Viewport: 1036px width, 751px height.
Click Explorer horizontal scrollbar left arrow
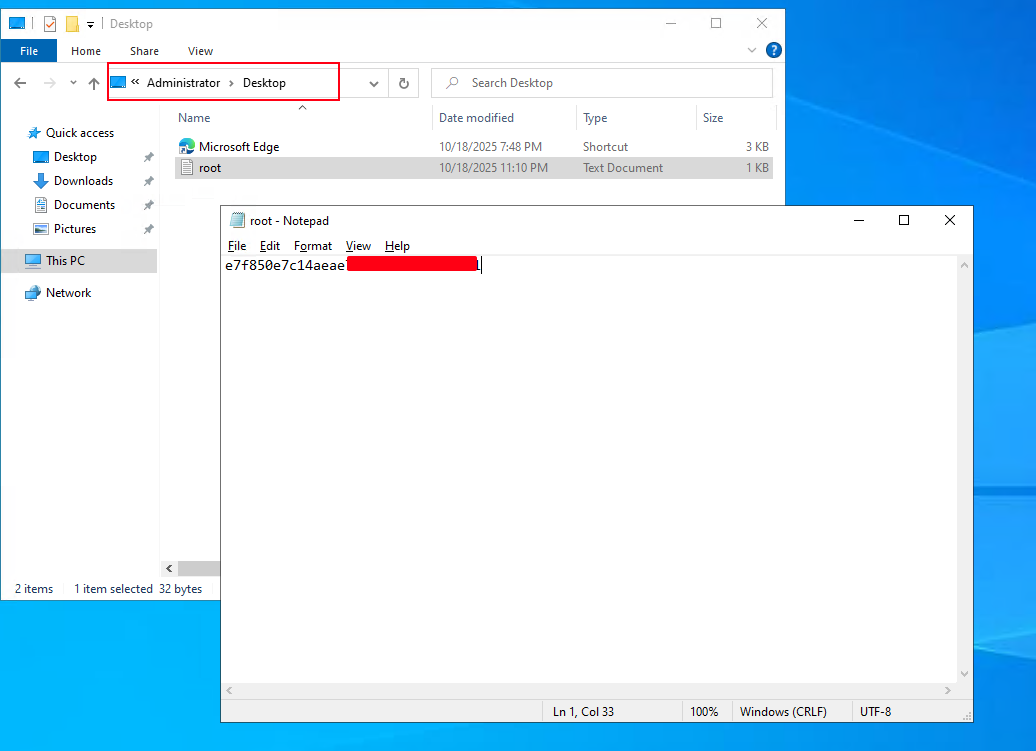(169, 568)
